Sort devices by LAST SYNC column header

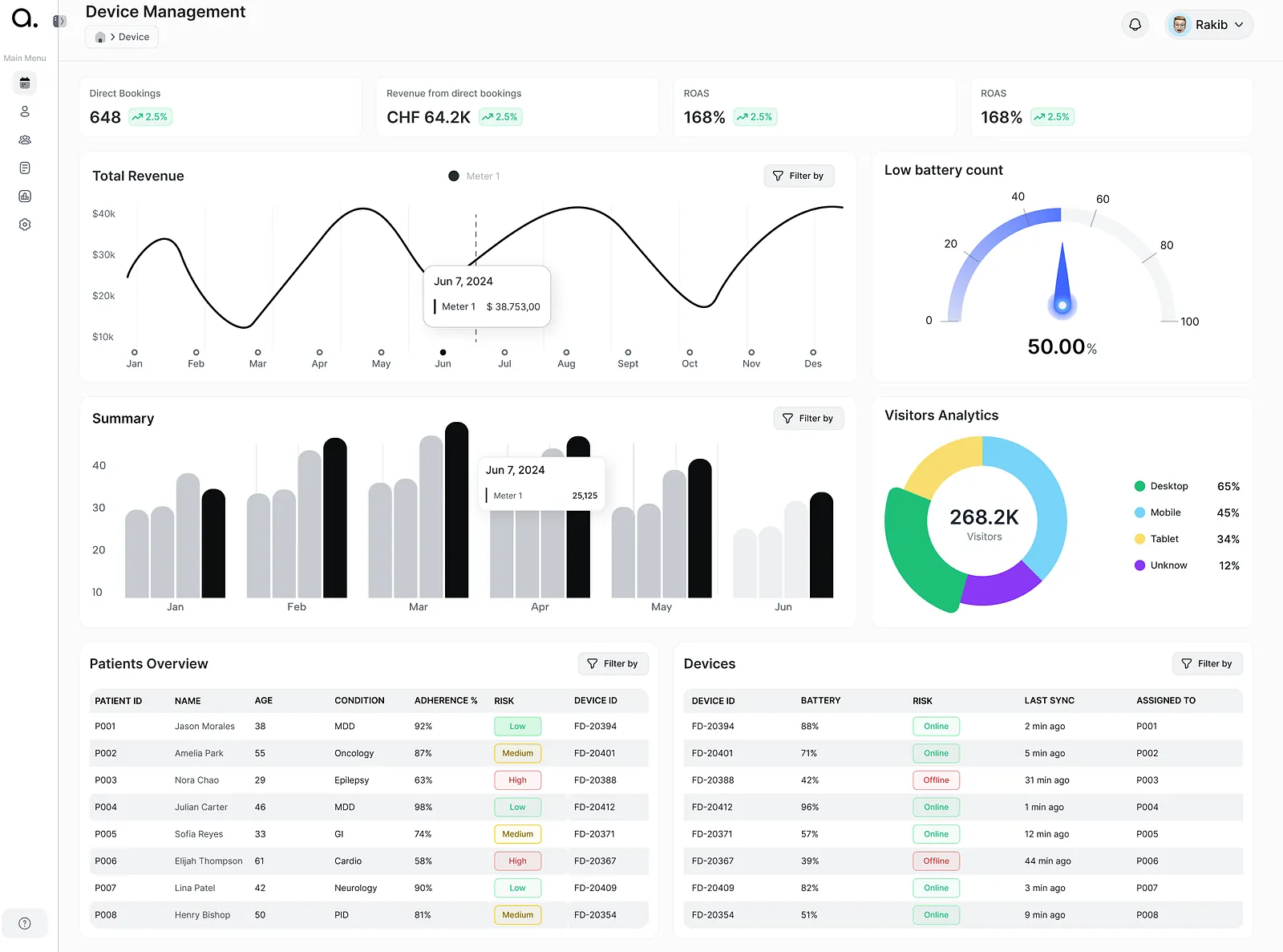click(1049, 700)
